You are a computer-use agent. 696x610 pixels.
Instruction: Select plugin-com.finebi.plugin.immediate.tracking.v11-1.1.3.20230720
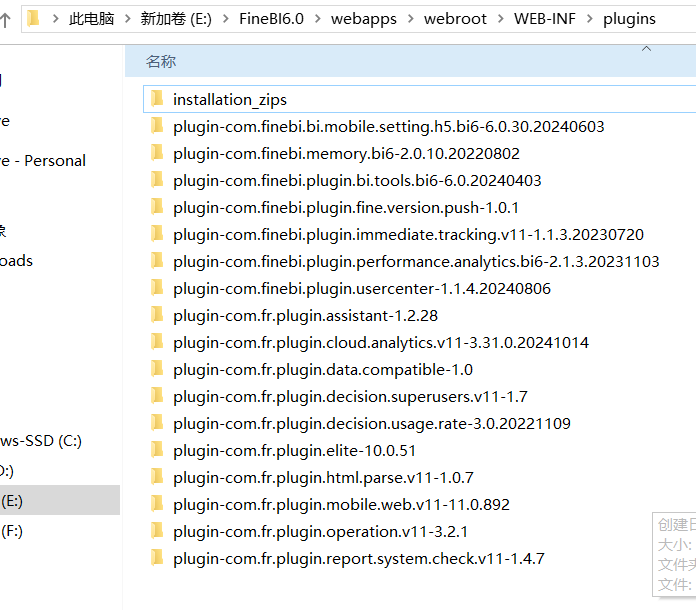[x=408, y=234]
